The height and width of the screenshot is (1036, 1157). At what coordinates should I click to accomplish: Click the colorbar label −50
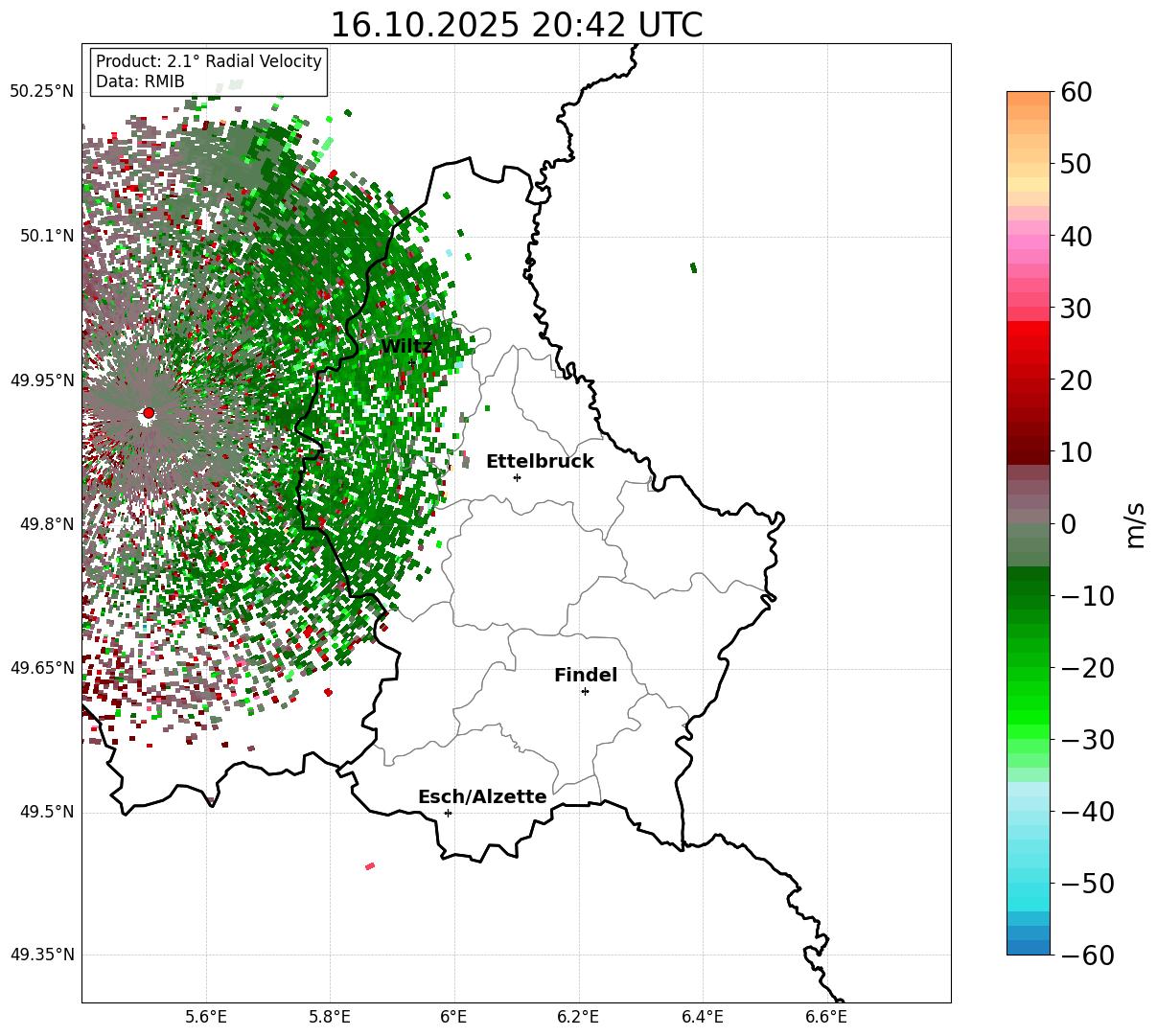click(1087, 884)
